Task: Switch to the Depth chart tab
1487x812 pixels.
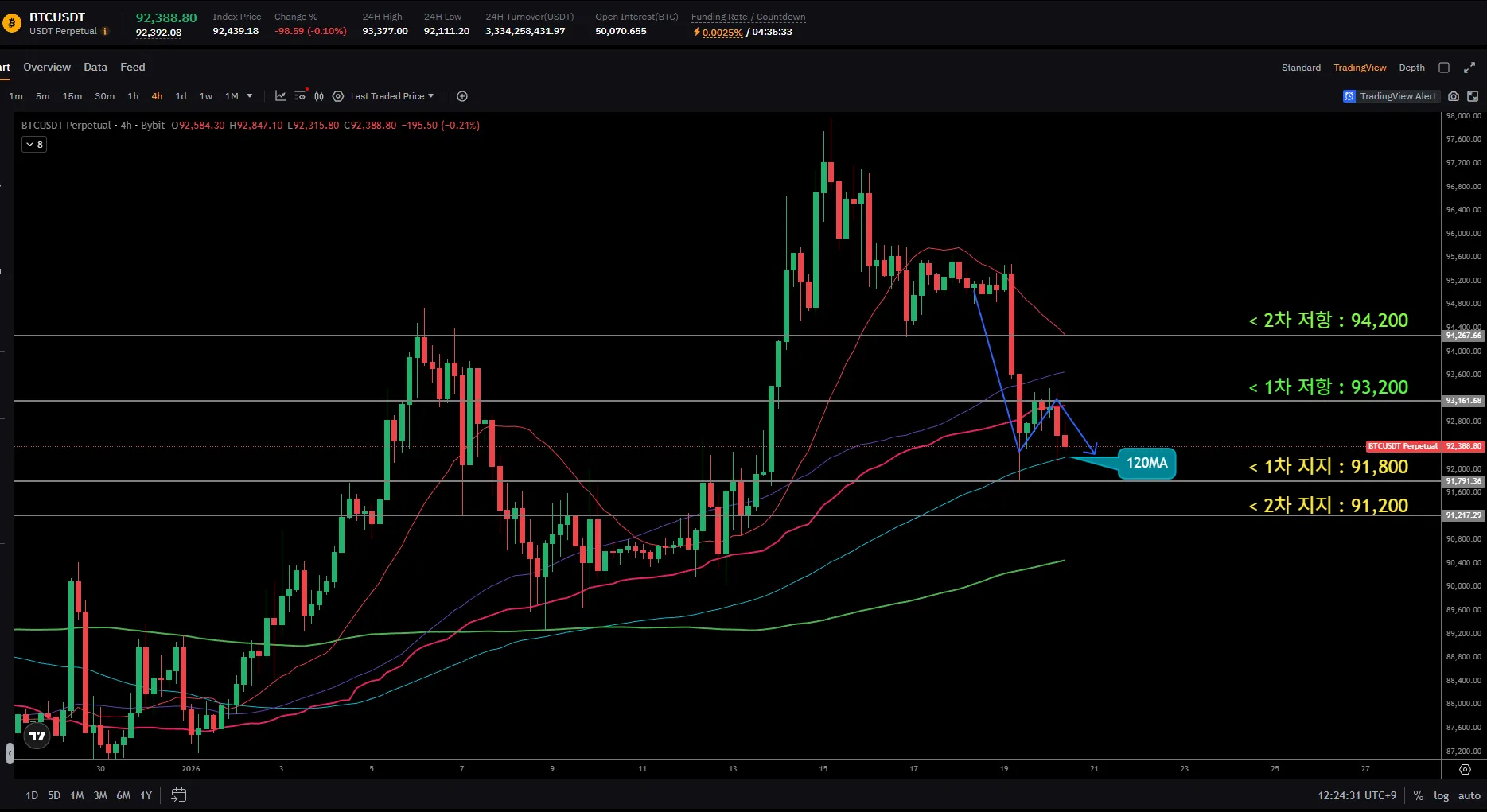Action: click(x=1411, y=68)
